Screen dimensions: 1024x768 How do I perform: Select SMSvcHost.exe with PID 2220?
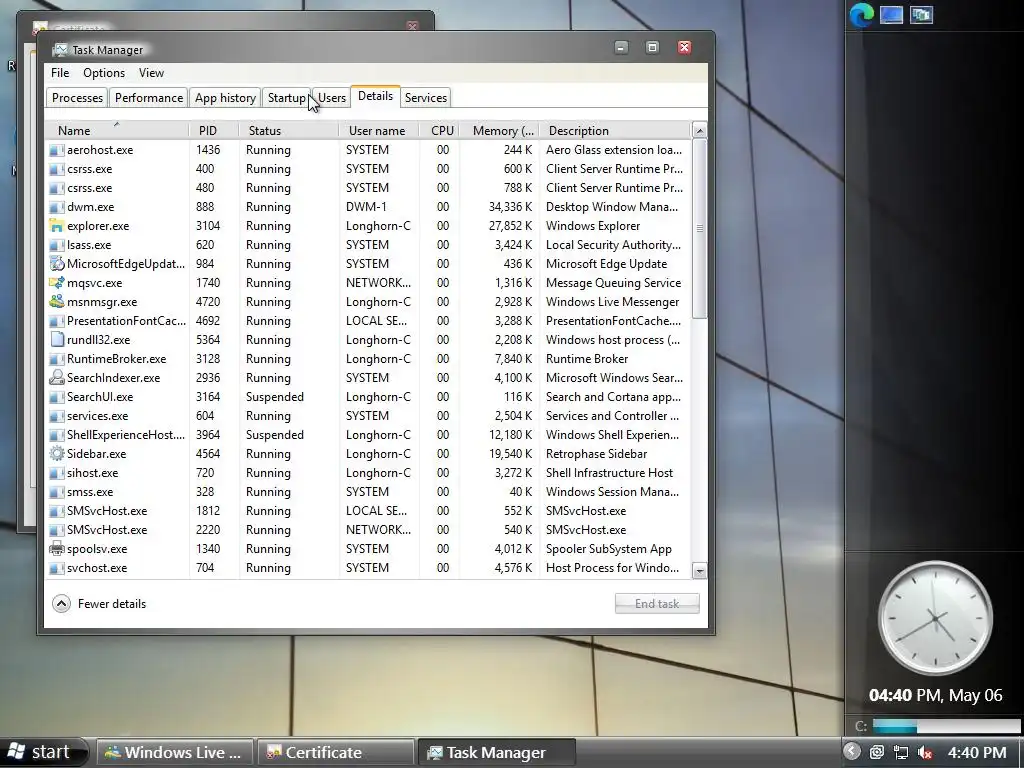pyautogui.click(x=368, y=530)
